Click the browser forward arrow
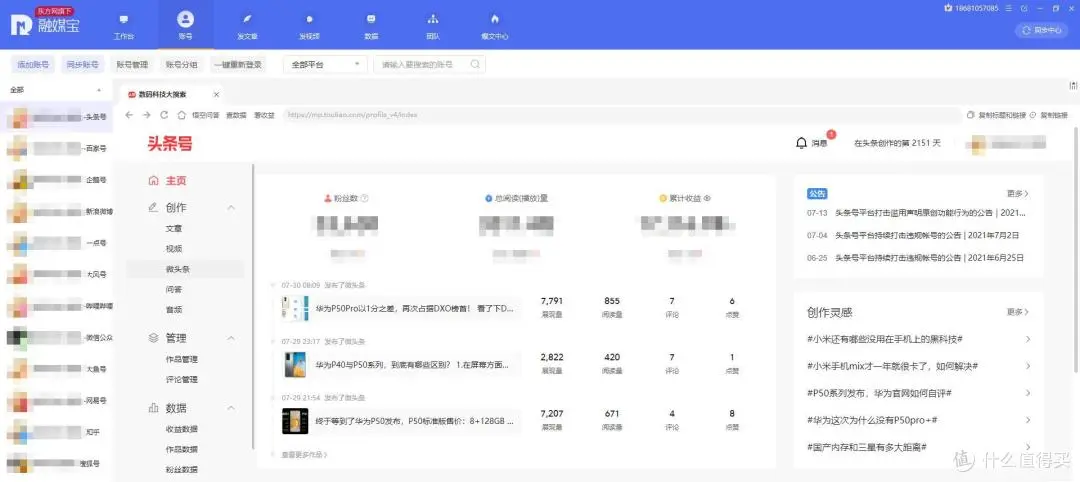The height and width of the screenshot is (482, 1080). (x=147, y=115)
